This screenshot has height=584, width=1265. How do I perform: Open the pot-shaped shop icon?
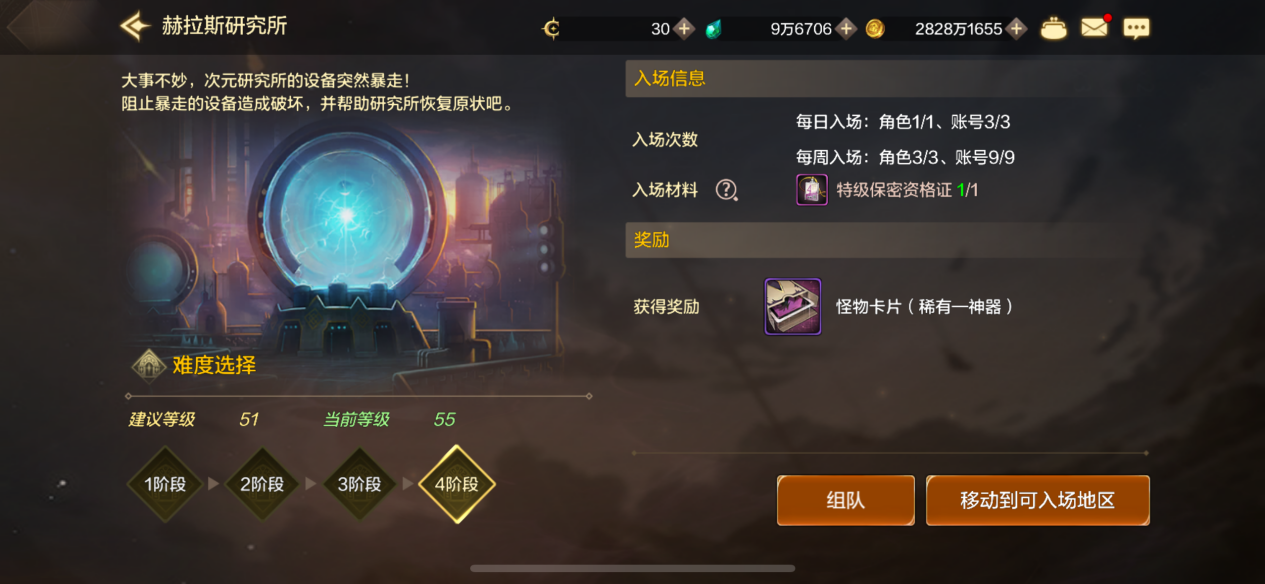click(x=1053, y=29)
